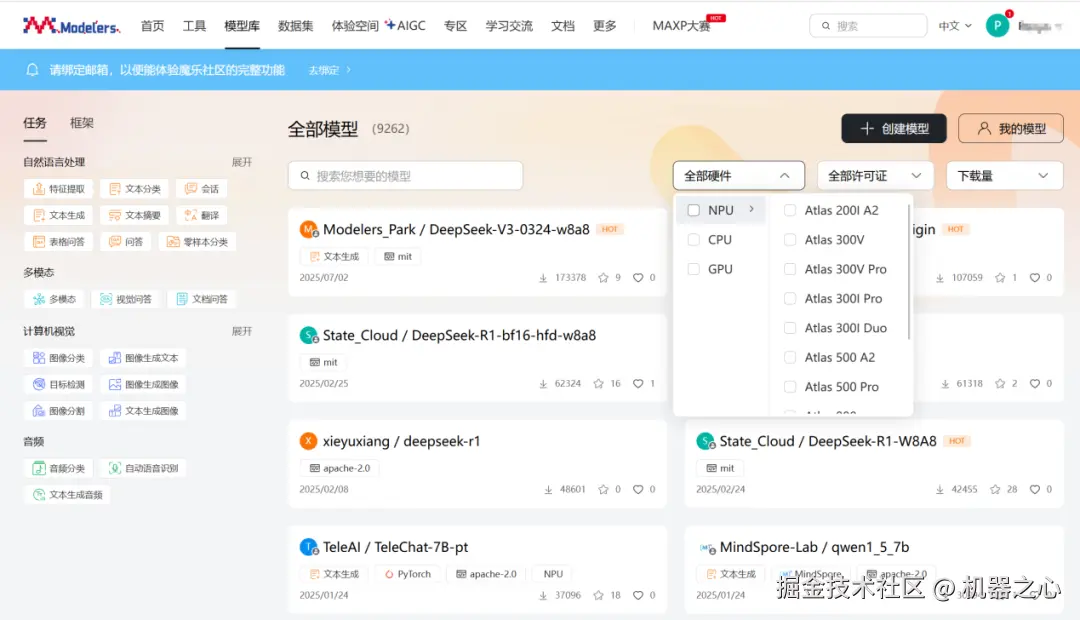1080x620 pixels.
Task: Select the 图像分割 task tag
Action: [59, 411]
